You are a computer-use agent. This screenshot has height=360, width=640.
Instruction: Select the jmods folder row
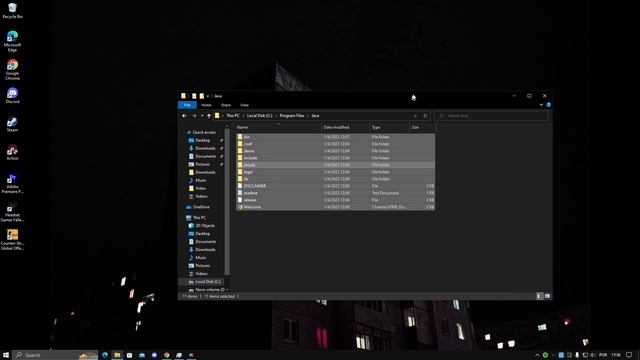pos(335,165)
